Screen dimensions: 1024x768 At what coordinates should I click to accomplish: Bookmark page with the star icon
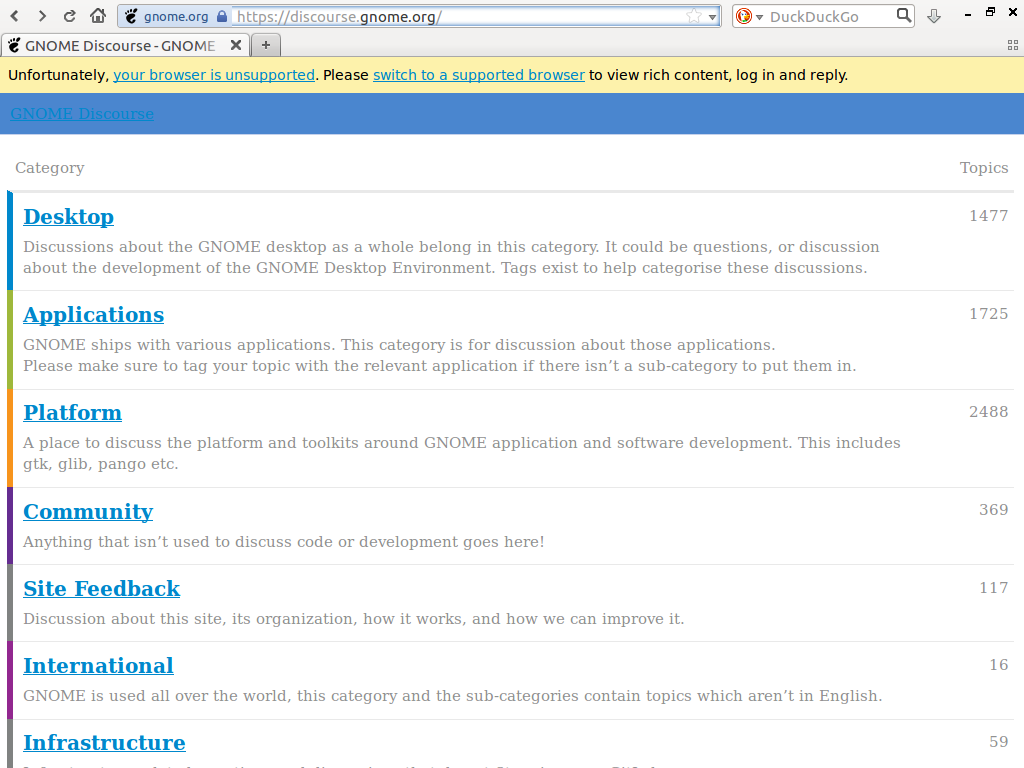(694, 16)
